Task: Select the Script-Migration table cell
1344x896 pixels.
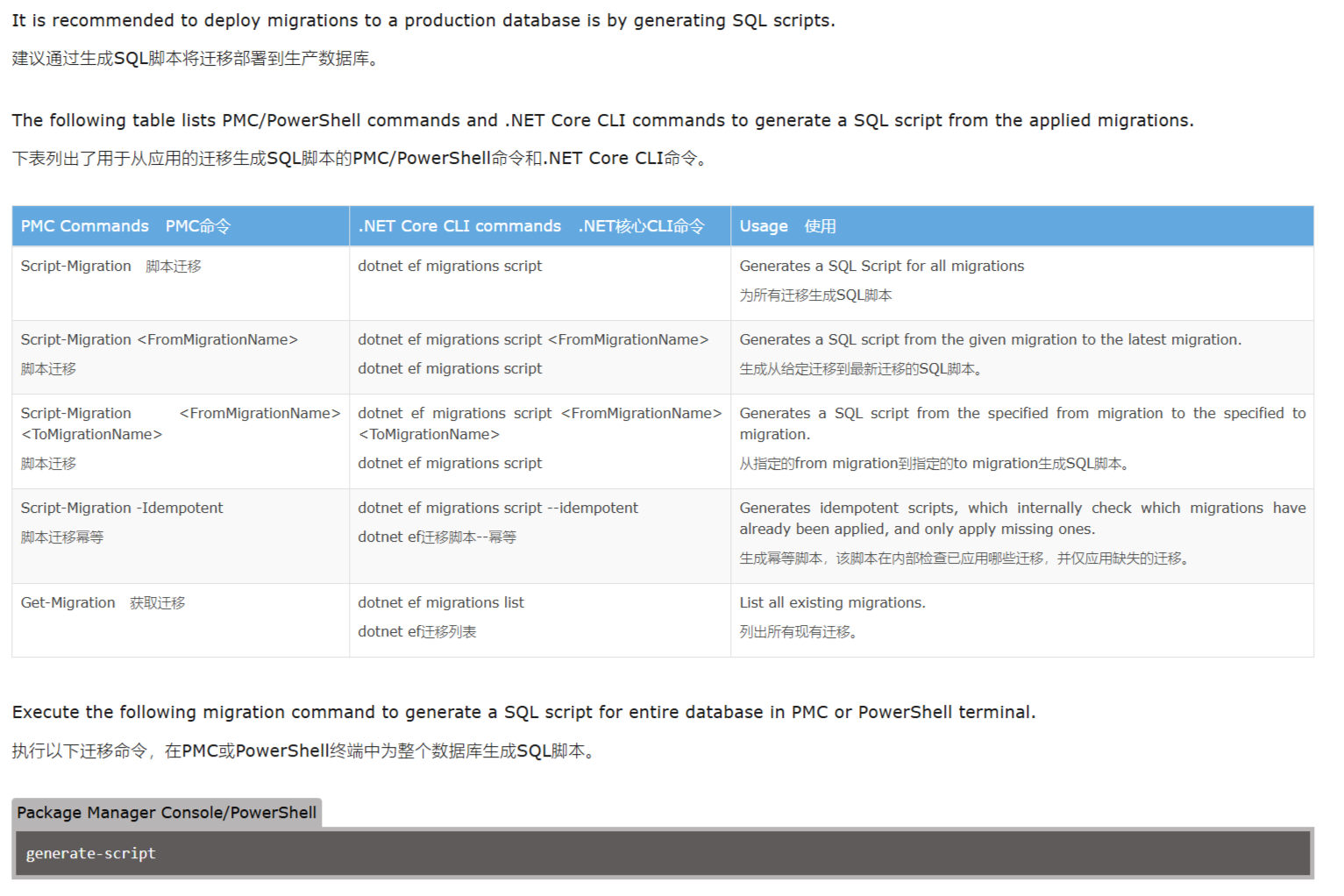Action: pyautogui.click(x=181, y=283)
